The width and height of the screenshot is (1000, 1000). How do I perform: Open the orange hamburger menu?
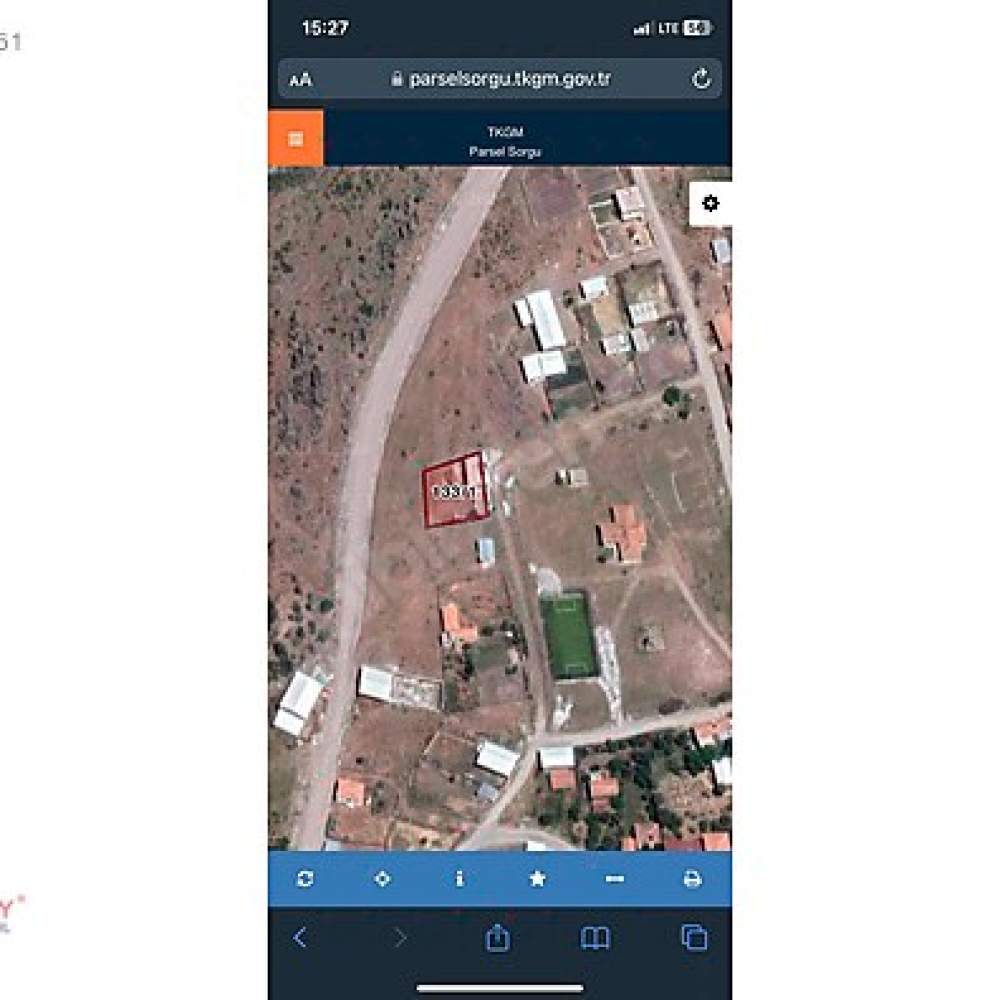tap(295, 138)
